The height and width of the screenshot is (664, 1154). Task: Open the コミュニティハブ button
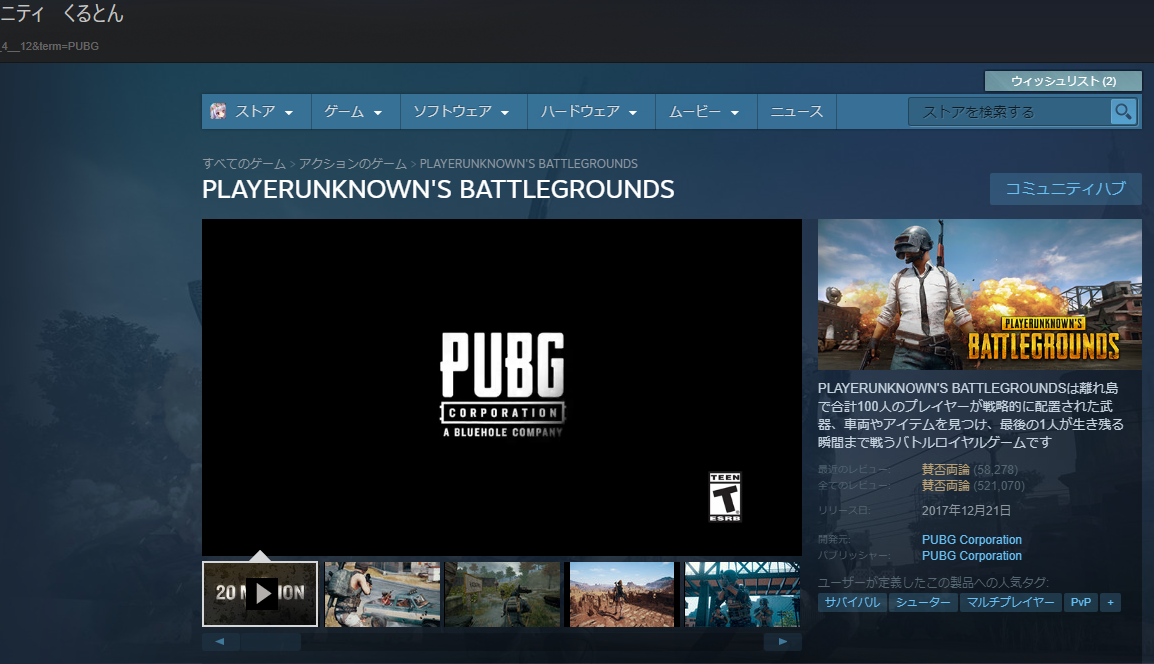tap(1066, 189)
